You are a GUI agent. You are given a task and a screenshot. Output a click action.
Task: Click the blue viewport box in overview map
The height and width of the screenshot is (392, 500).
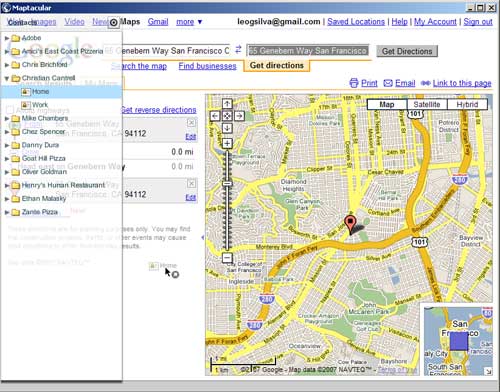click(459, 341)
